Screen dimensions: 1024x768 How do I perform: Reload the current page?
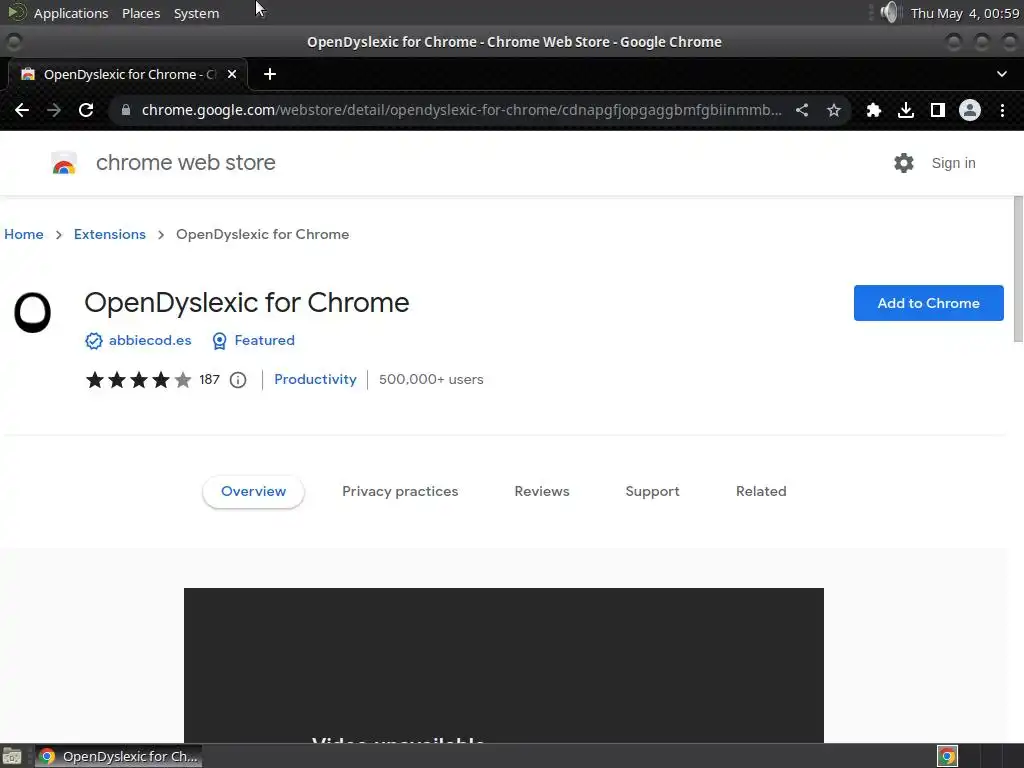pos(86,110)
